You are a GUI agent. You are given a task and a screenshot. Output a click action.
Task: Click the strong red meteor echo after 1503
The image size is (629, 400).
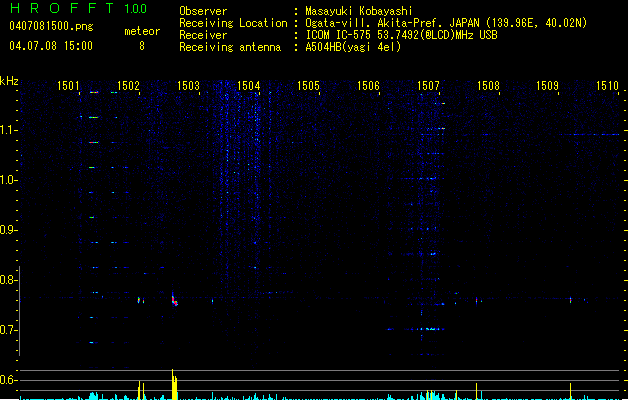(174, 301)
